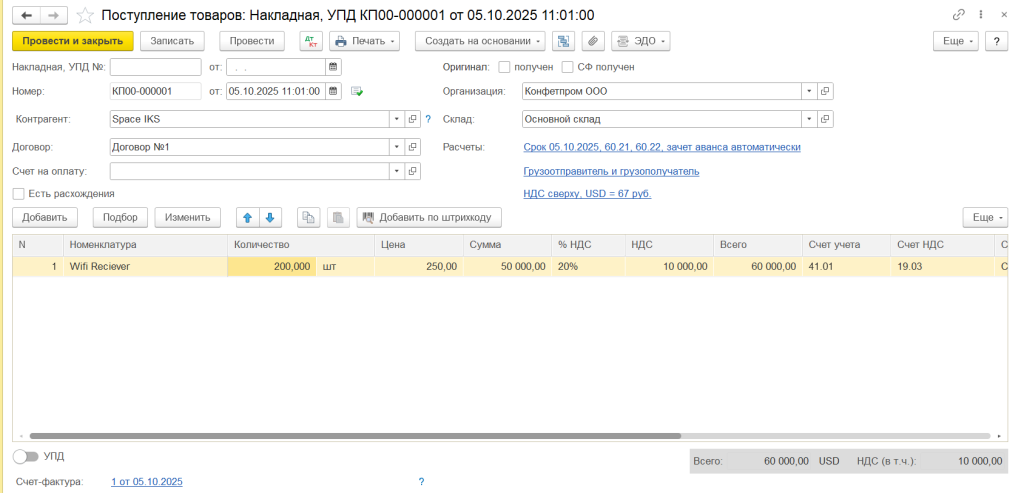This screenshot has width=1024, height=493.
Task: Sort by Номенклатура column header
Action: (x=145, y=245)
